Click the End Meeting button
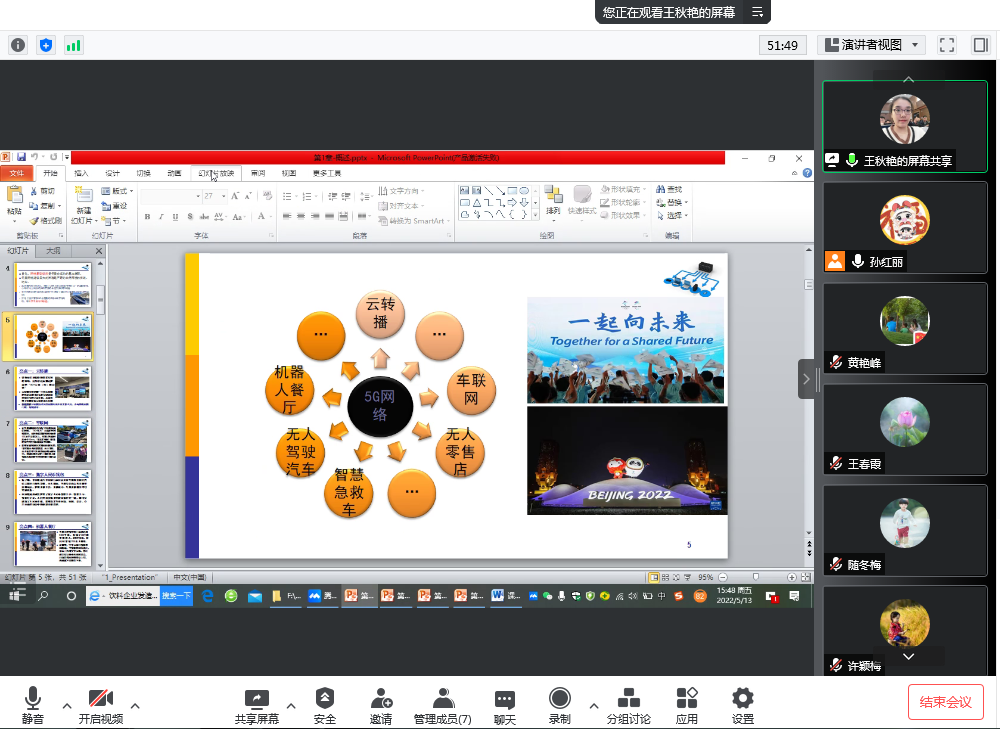1000x729 pixels. point(945,702)
